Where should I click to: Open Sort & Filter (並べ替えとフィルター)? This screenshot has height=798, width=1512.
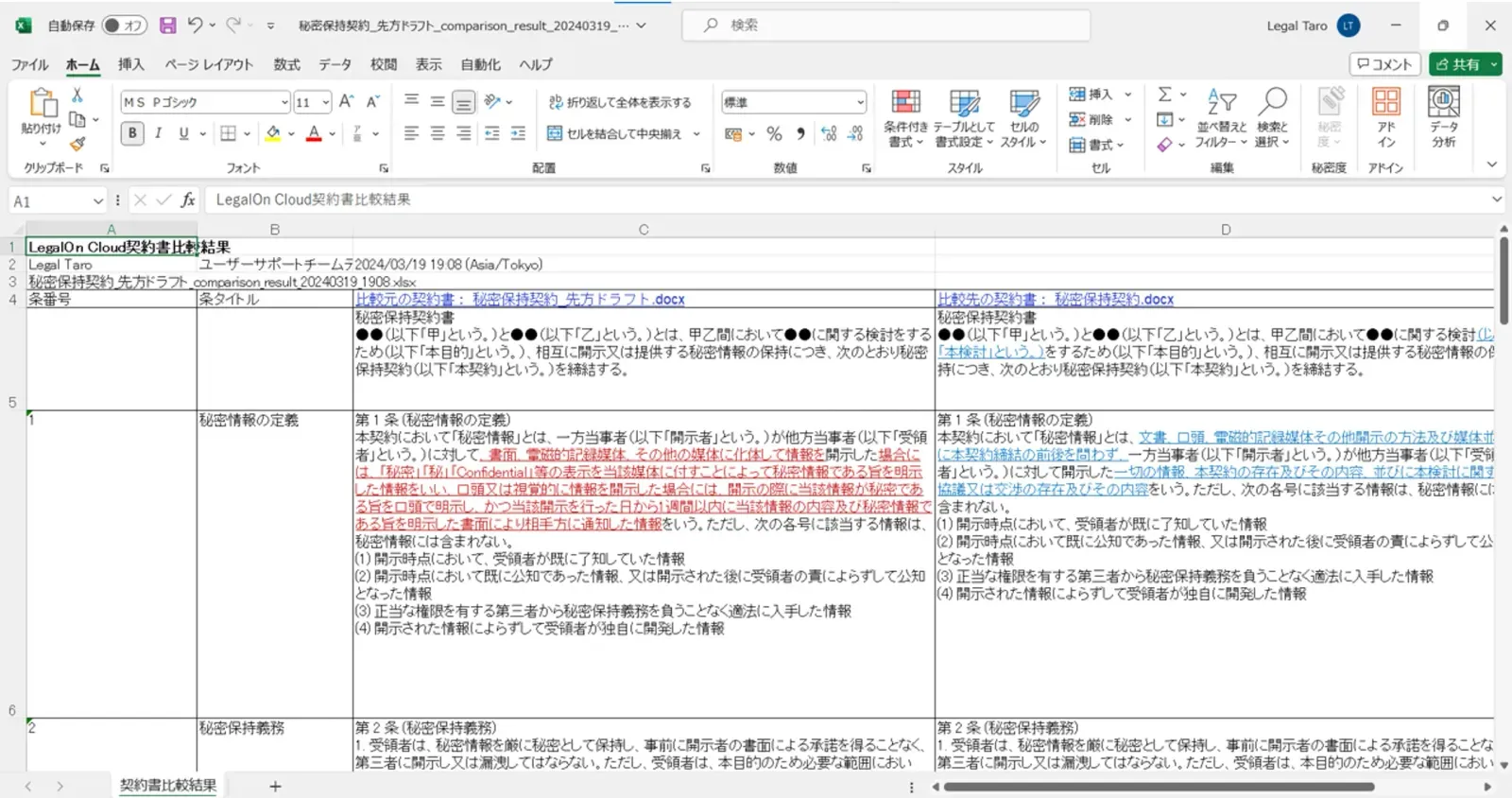click(1221, 119)
